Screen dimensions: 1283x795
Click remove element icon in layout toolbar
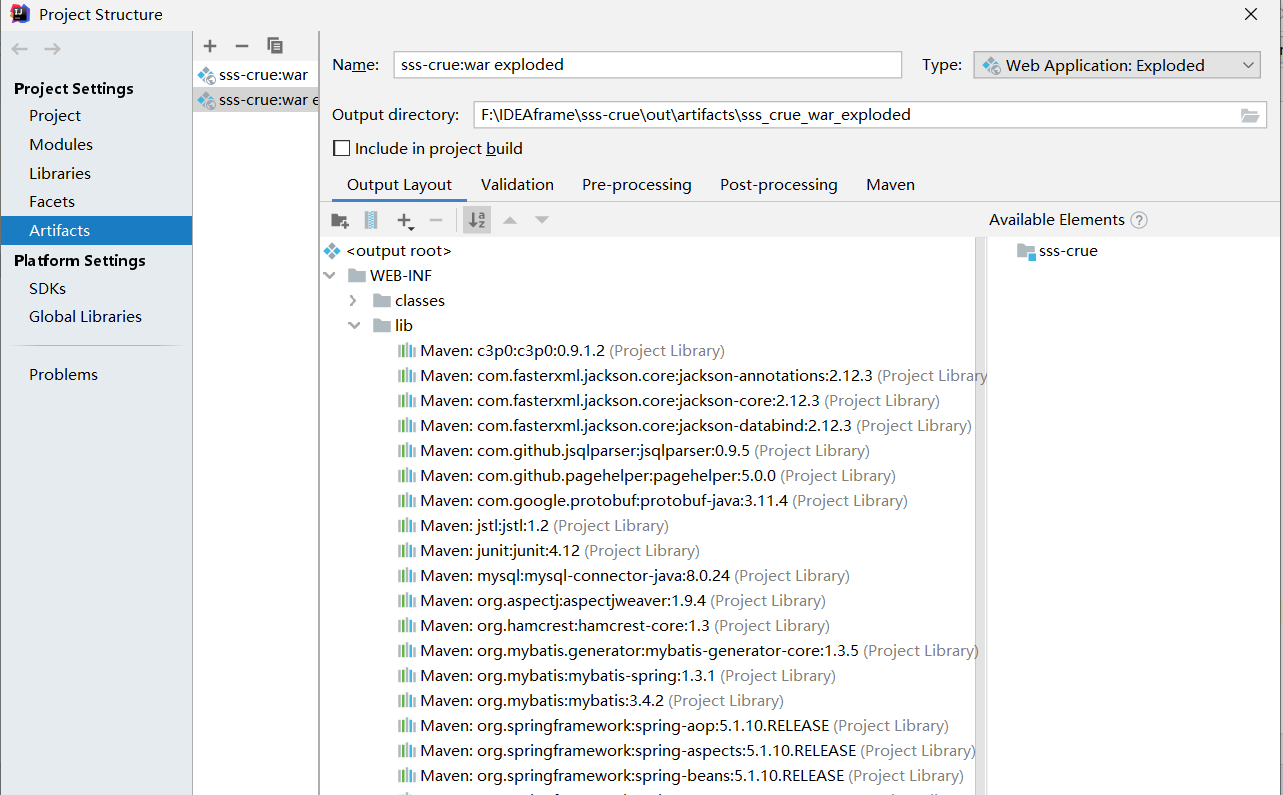(x=436, y=220)
